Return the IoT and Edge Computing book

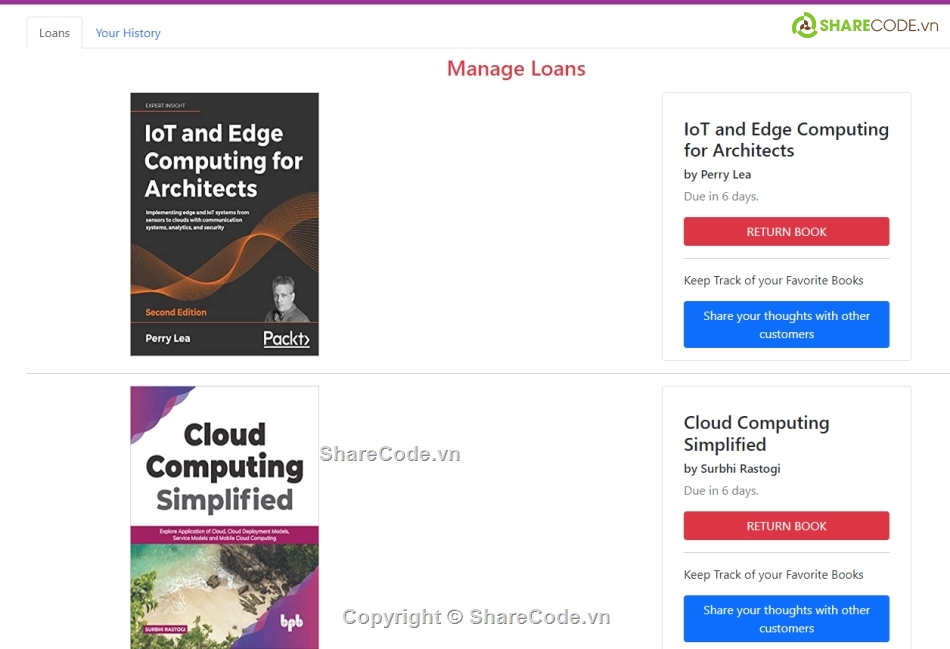(x=786, y=232)
